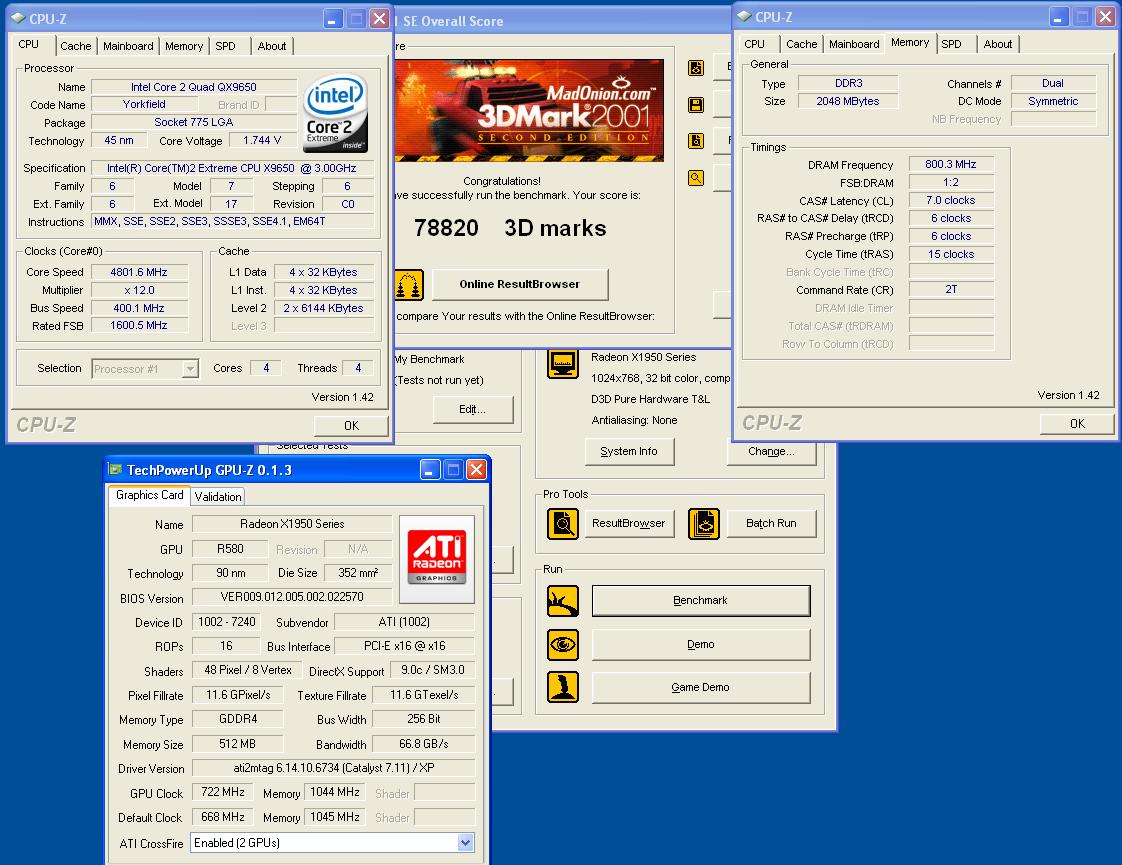Click the left CPU-Z window title icon
1122x865 pixels.
tap(18, 19)
